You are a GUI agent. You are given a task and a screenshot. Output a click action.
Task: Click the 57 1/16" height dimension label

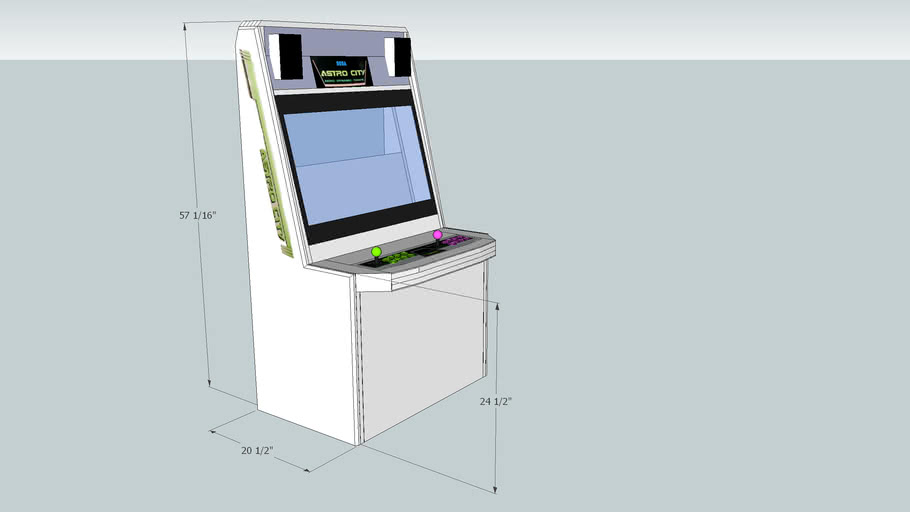(198, 215)
